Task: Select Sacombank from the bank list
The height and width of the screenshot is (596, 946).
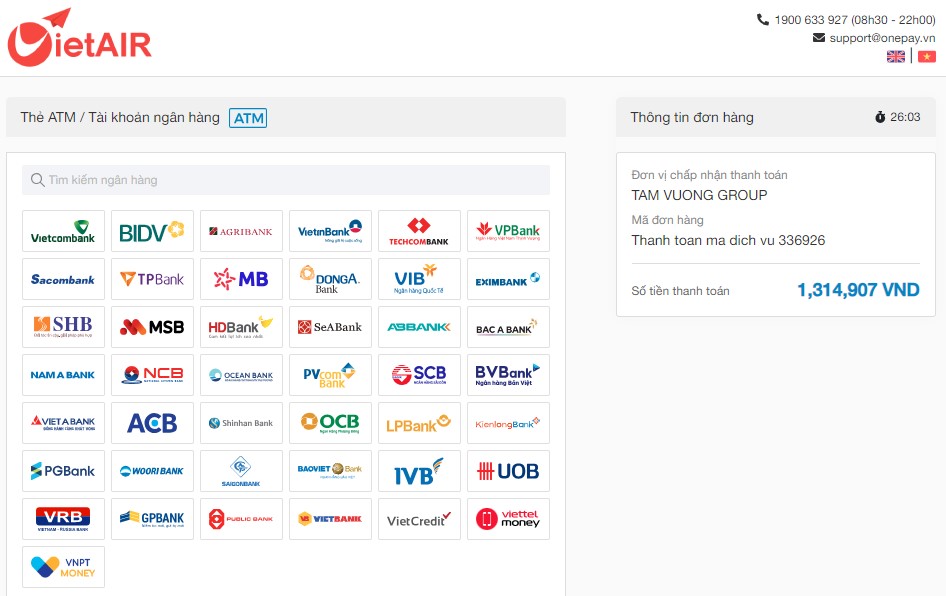Action: pos(63,279)
